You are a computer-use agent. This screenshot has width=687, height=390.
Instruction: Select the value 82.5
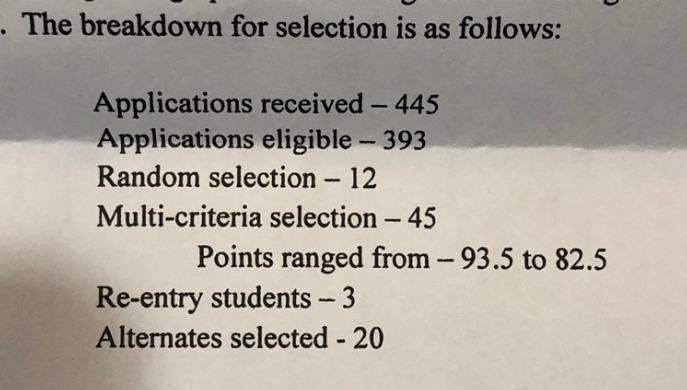coord(581,259)
